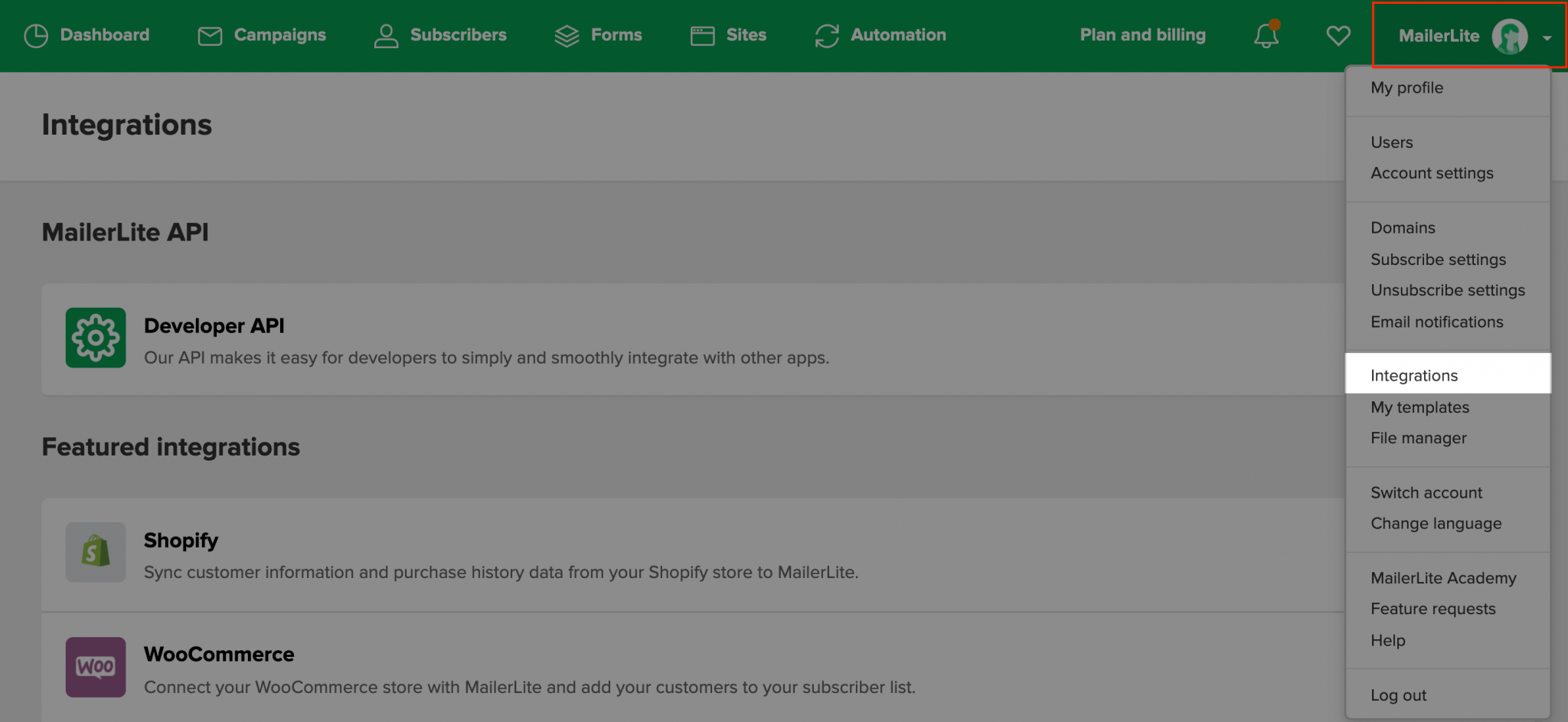
Task: Open Users from the account menu
Action: pyautogui.click(x=1392, y=142)
